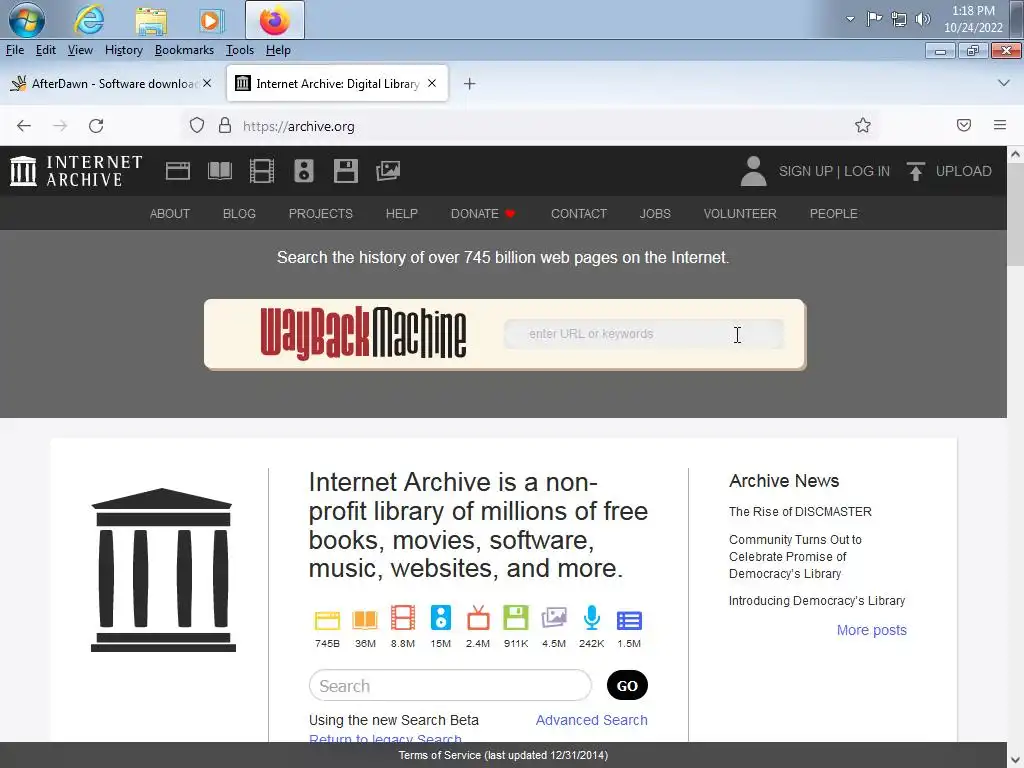Click the LOG IN link
The image size is (1024, 768).
(x=867, y=171)
